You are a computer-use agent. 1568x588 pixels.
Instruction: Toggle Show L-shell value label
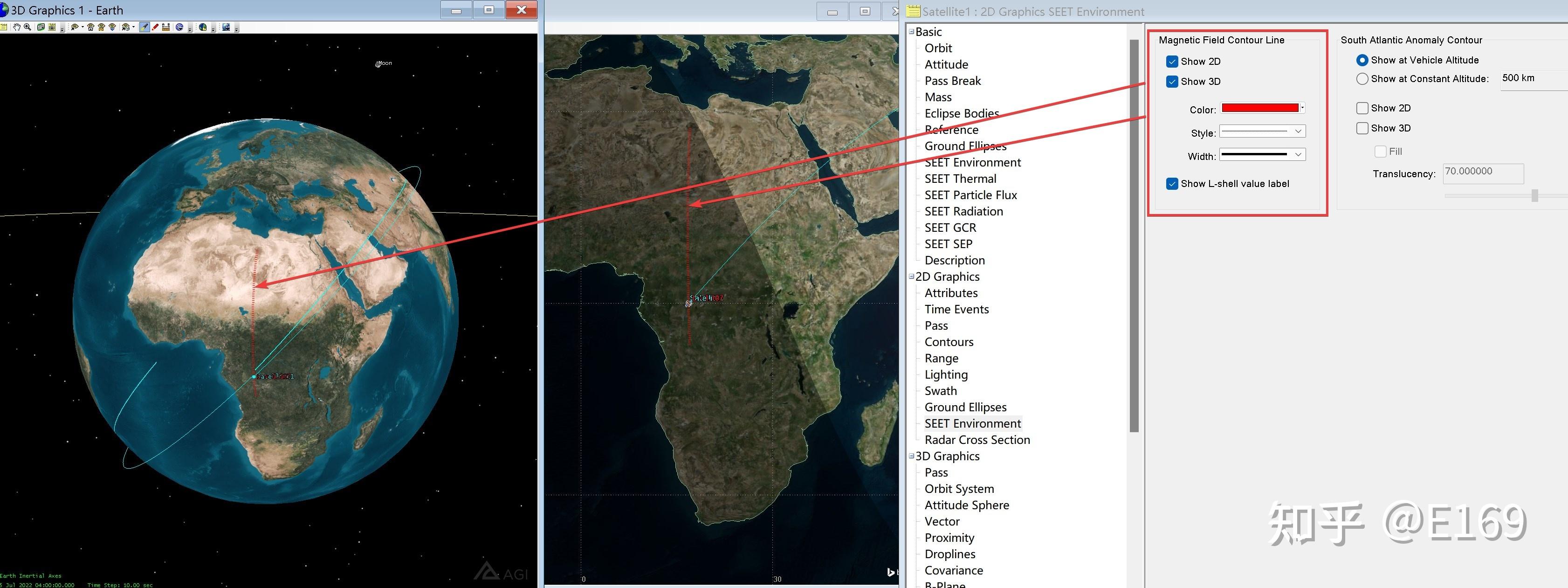coord(1172,184)
